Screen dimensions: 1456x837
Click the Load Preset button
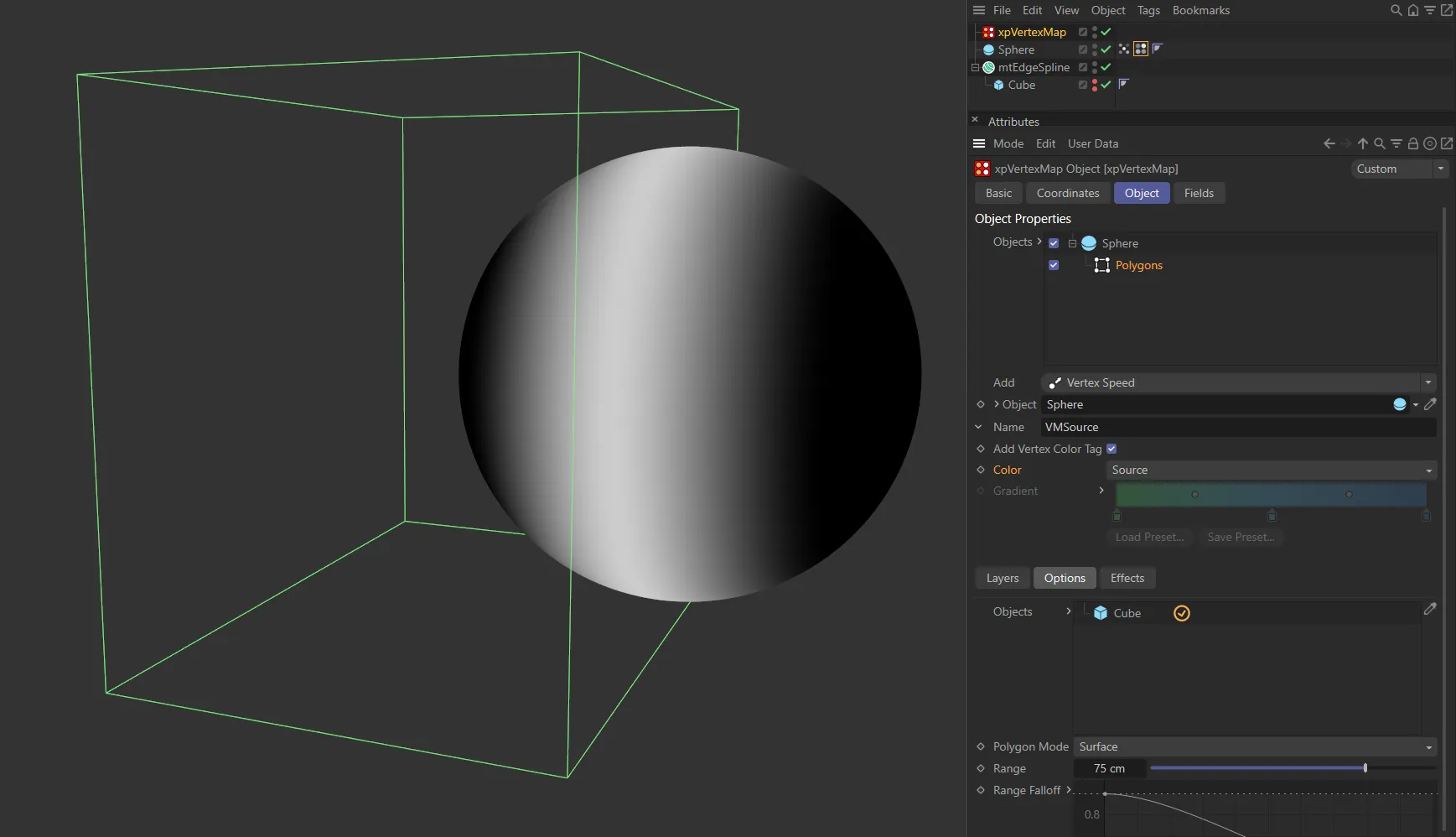[1148, 537]
